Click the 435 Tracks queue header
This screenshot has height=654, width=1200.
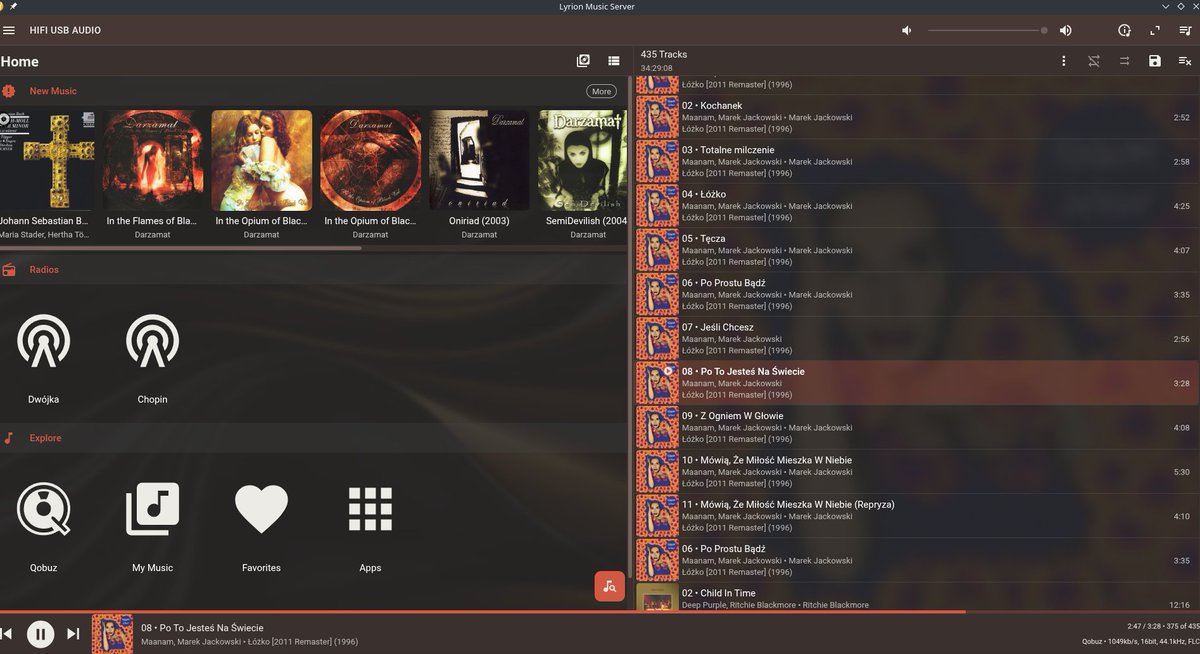(664, 54)
